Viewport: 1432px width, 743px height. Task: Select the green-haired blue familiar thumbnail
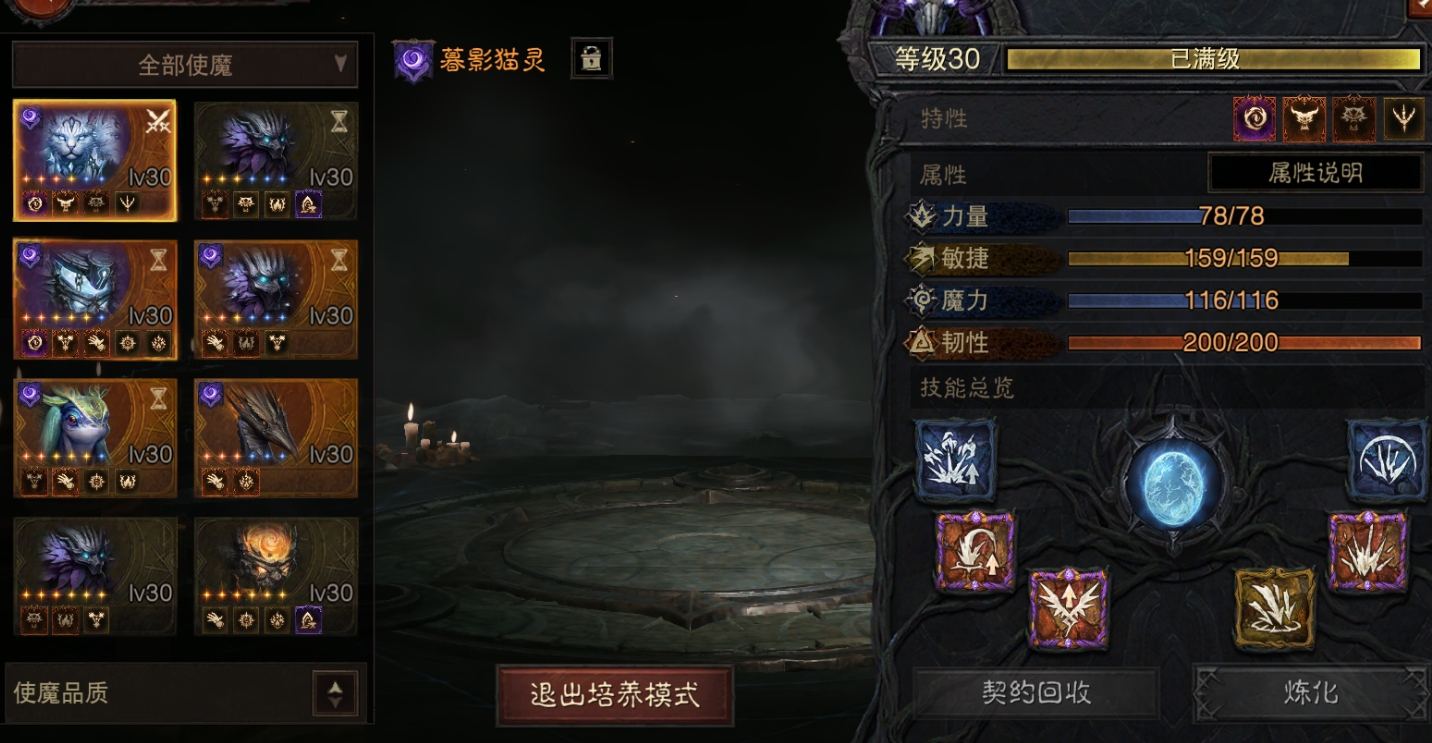pyautogui.click(x=95, y=438)
